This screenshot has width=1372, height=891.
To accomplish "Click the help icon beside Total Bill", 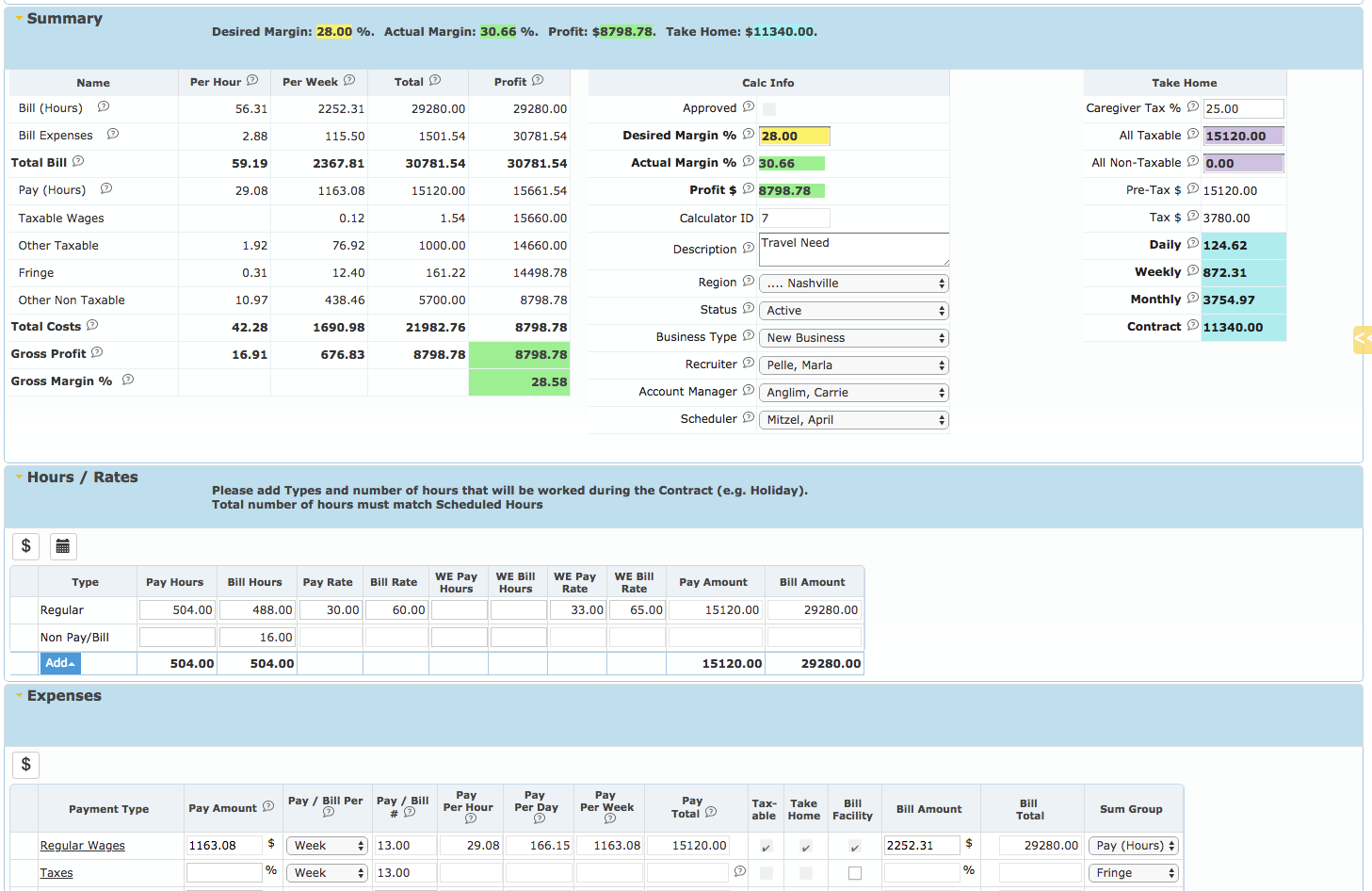I will tap(78, 162).
